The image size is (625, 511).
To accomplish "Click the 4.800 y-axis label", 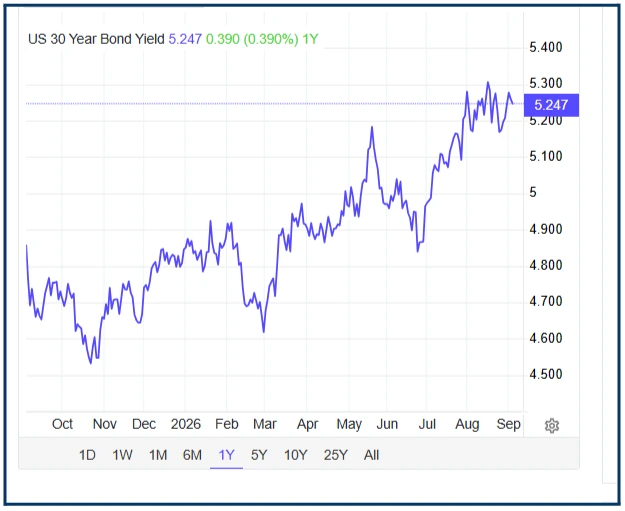I will pyautogui.click(x=546, y=265).
